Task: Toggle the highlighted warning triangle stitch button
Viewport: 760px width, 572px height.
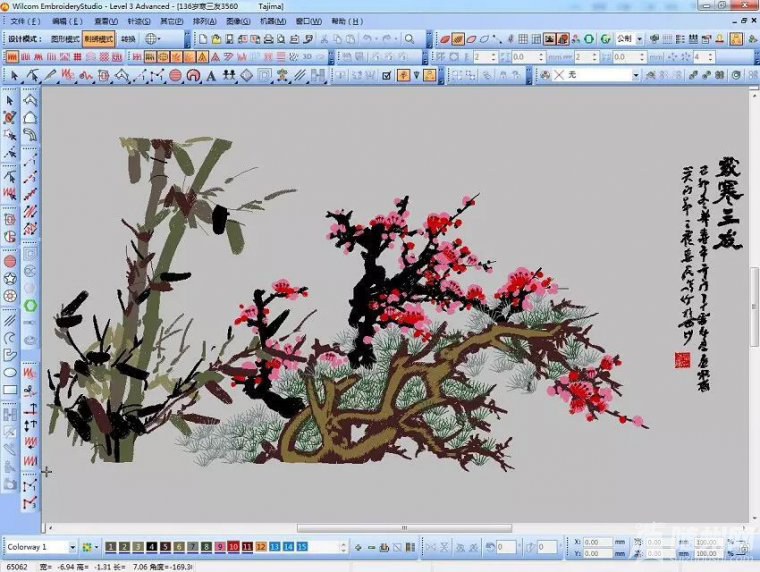Action: (x=203, y=57)
